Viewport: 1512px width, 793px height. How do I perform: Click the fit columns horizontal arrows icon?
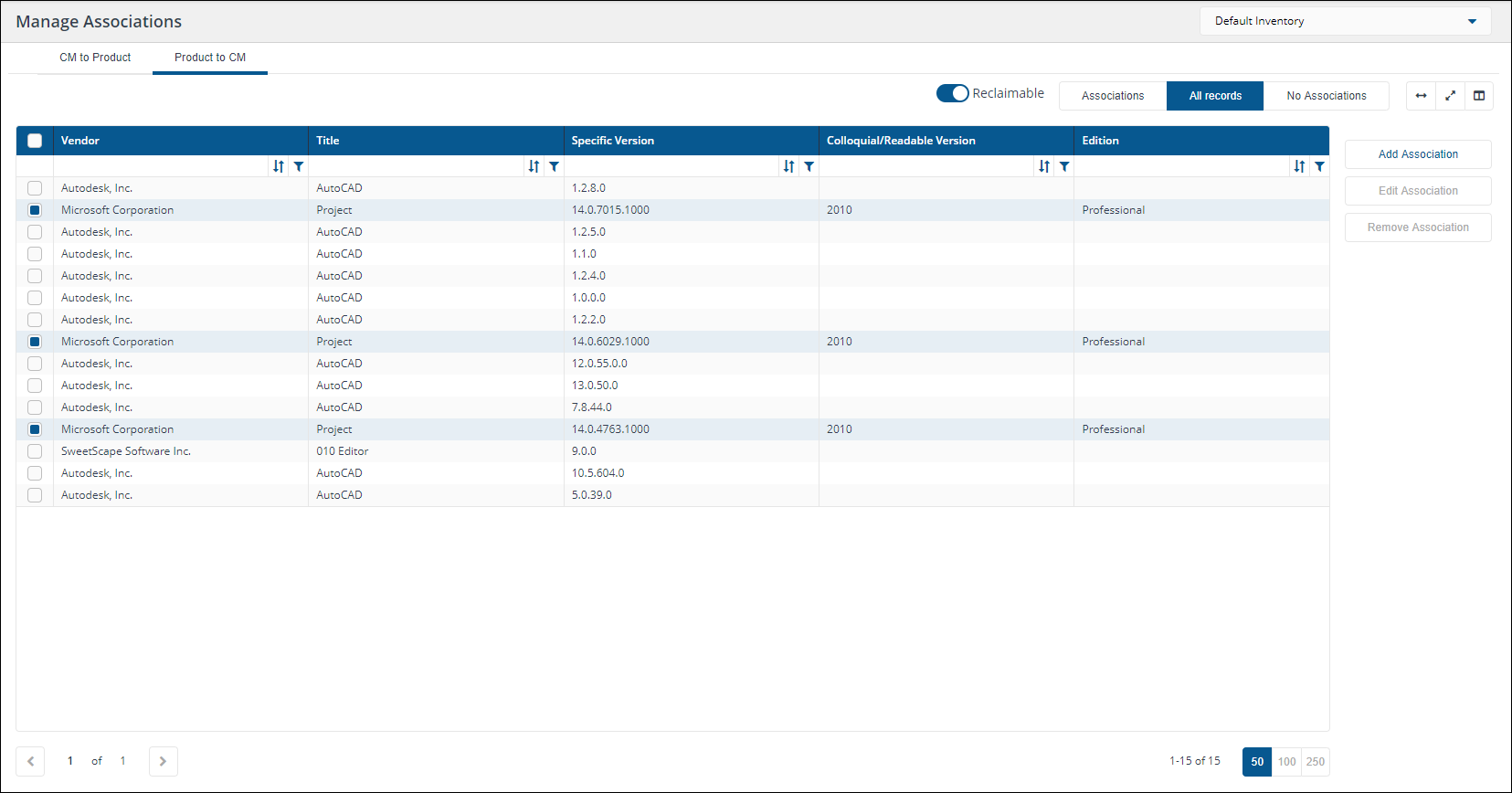tap(1421, 96)
